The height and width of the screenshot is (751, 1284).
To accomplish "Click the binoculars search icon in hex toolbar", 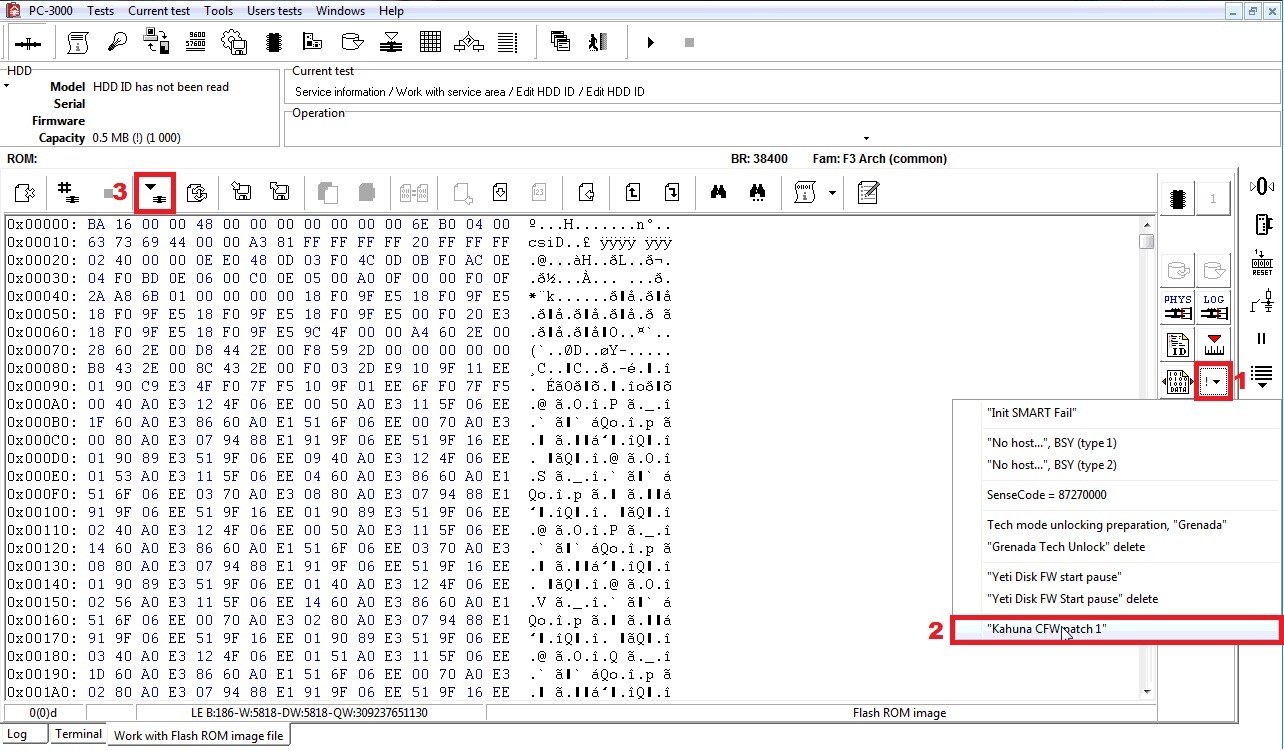I will pyautogui.click(x=718, y=193).
